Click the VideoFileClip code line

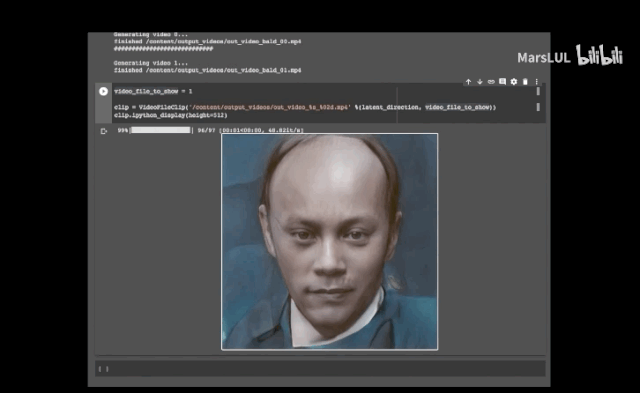tap(305, 107)
